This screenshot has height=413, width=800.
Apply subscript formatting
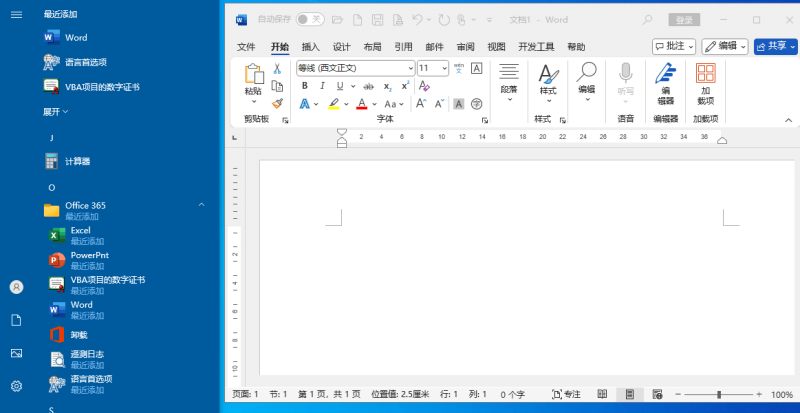tap(387, 87)
